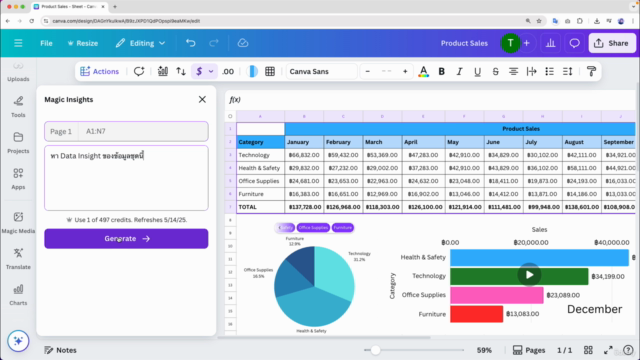This screenshot has width=640, height=360.
Task: Expand the Editing mode dropdown
Action: point(140,43)
